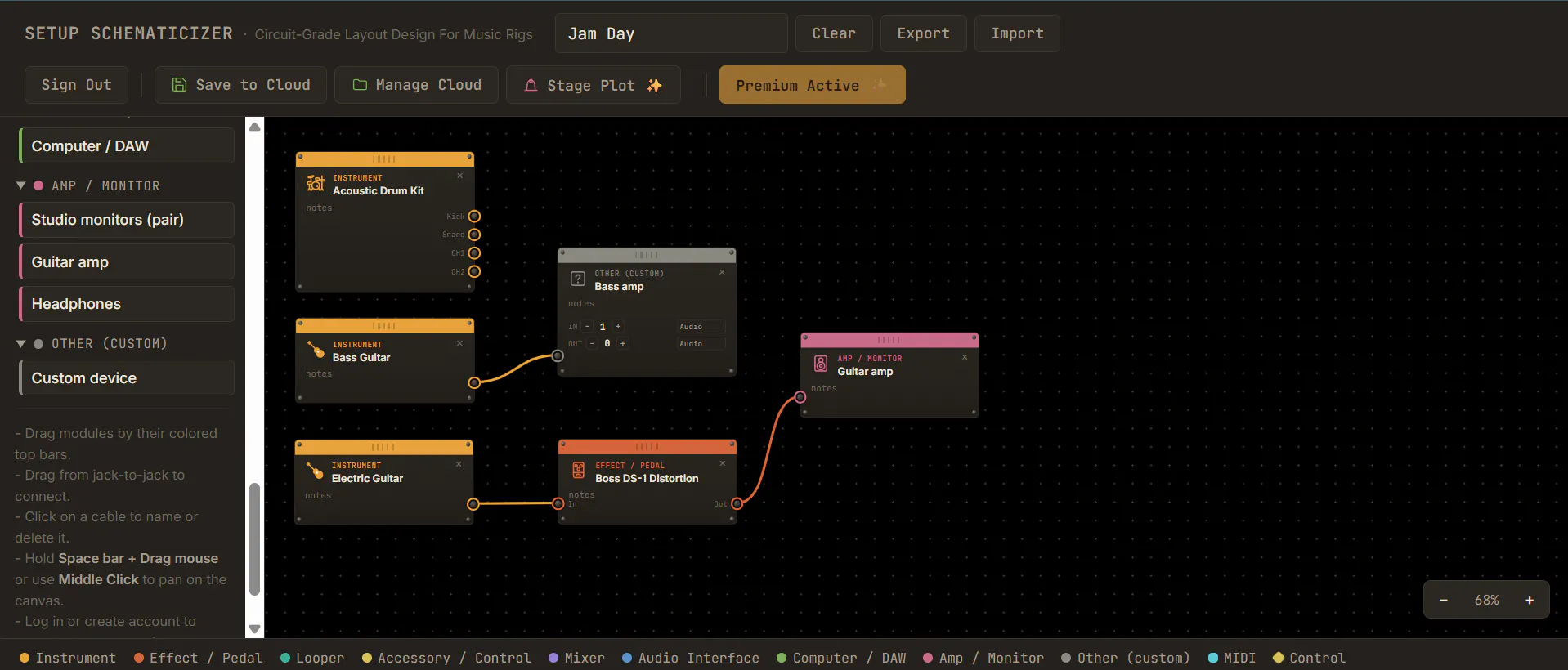Viewport: 1568px width, 670px height.
Task: Open the Bass amp OUT Audio type dropdown
Action: coord(701,344)
